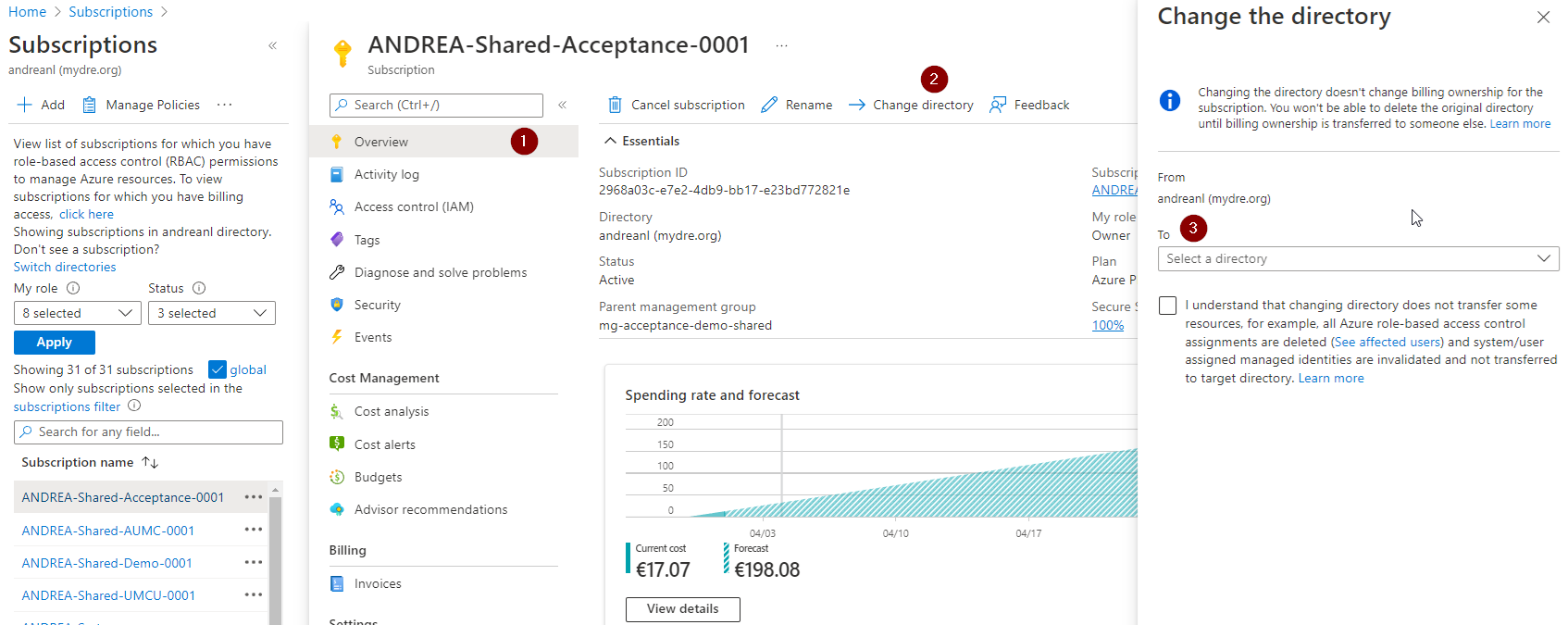1568x625 pixels.
Task: Select ANDREA-Shared-UMCU-0001 subscription
Action: [108, 595]
